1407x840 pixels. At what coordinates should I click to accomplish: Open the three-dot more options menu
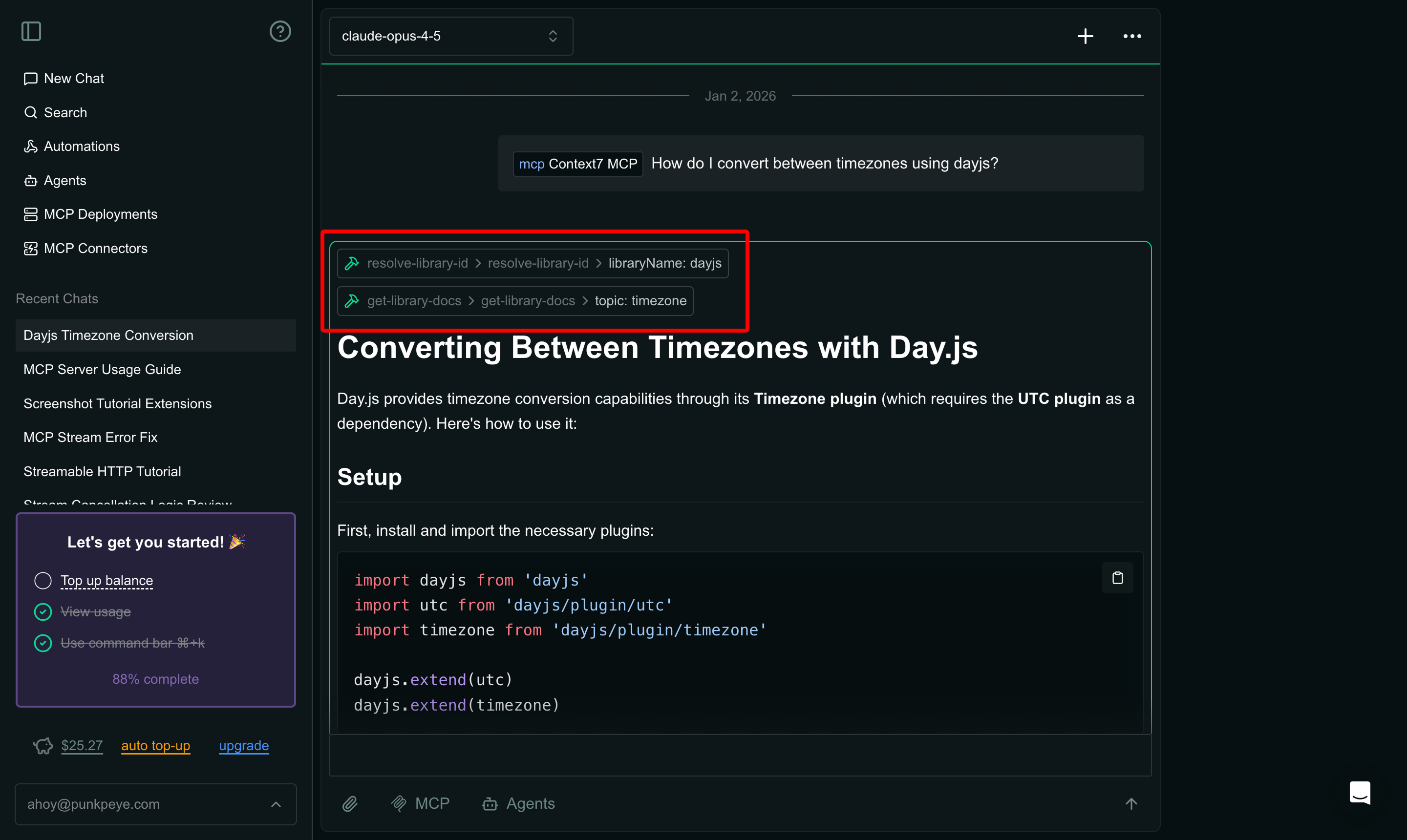pos(1132,36)
